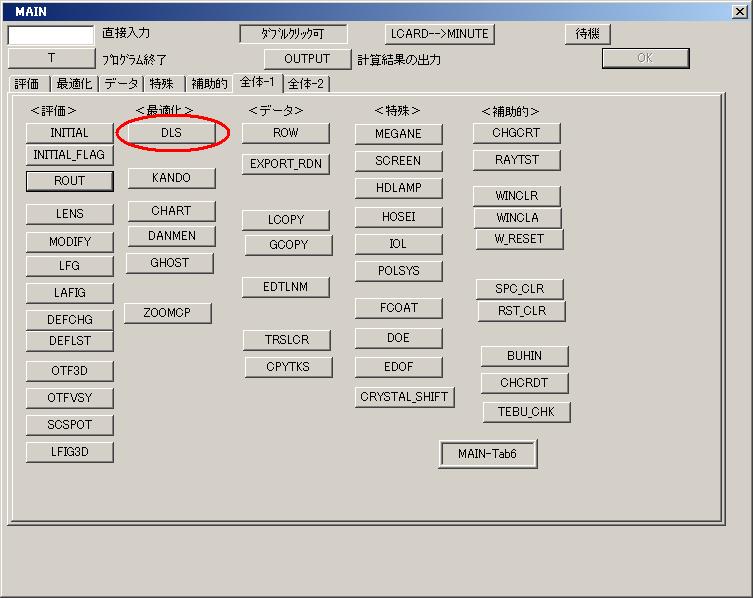Click the RST_CLR button
Screen dimensions: 753x598
coord(522,311)
